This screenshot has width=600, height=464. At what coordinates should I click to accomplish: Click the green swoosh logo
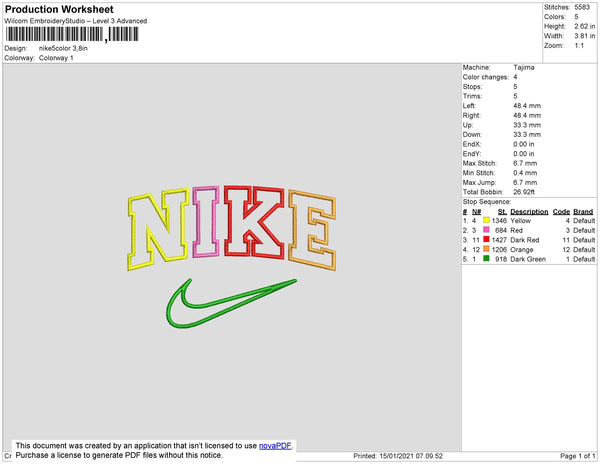click(231, 303)
